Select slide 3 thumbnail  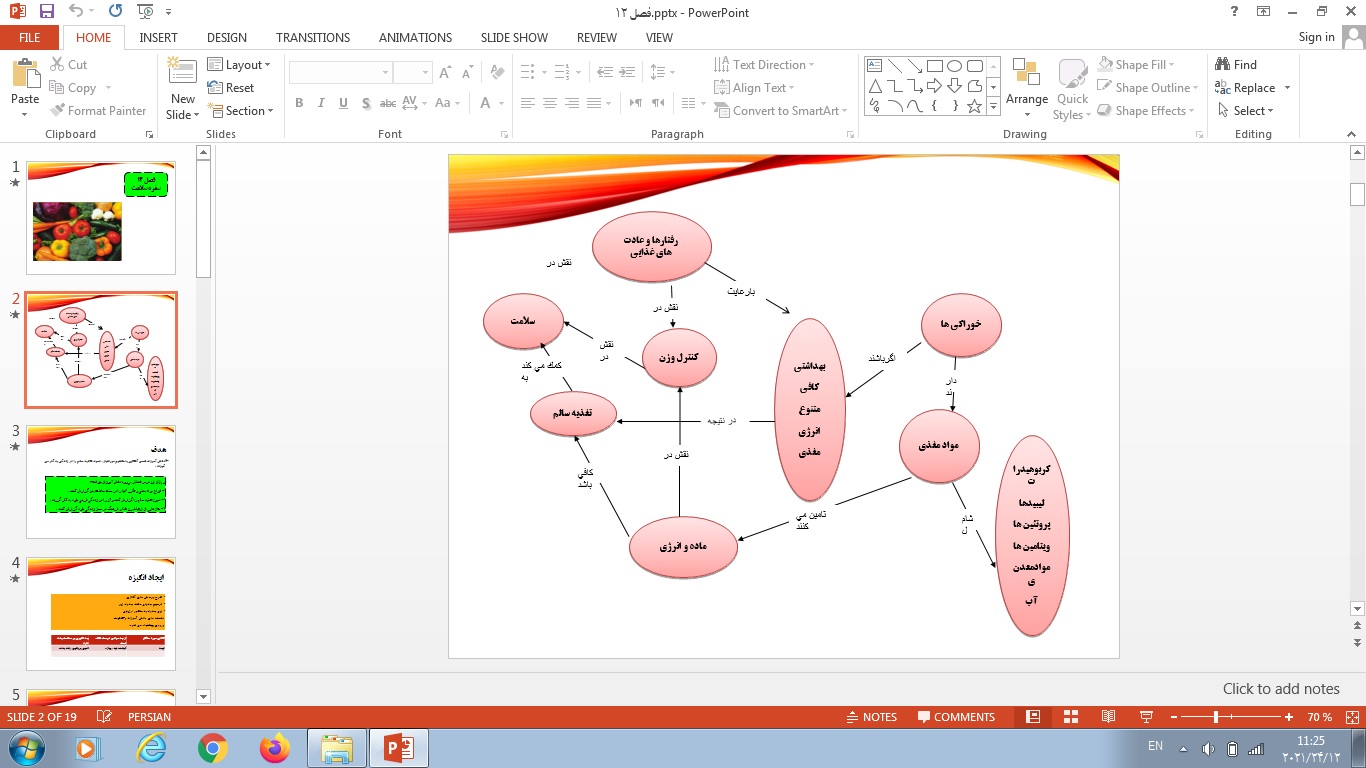click(x=101, y=482)
